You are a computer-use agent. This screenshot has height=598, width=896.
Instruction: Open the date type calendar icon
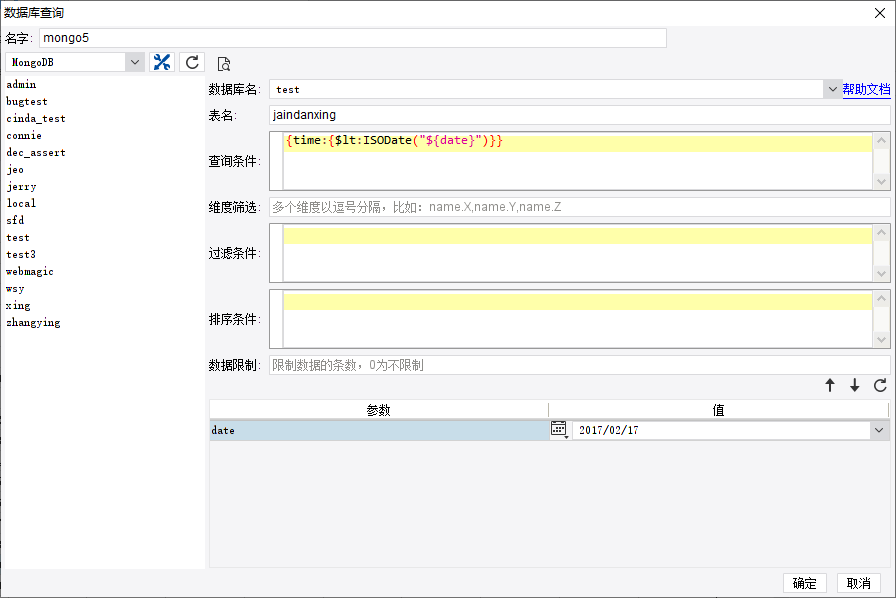(560, 429)
